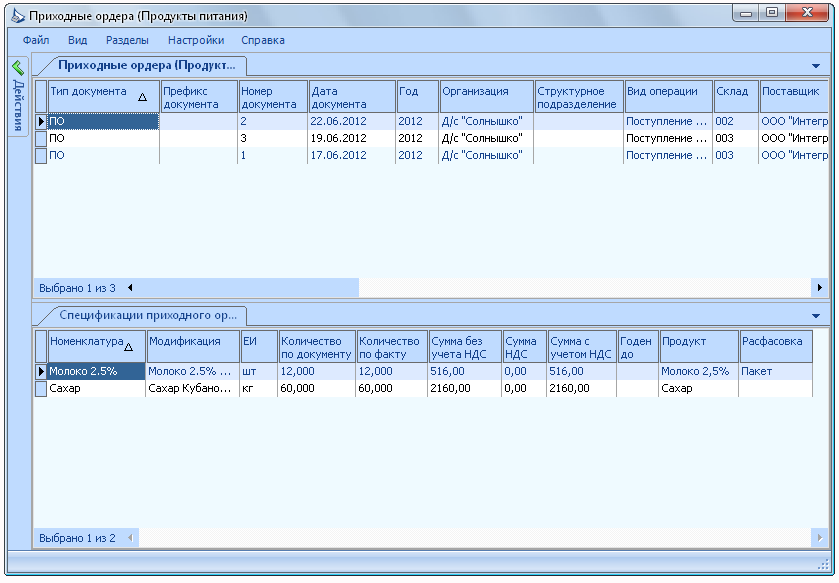Click the Количество по документу header
Viewport: 839px width, 583px height.
point(317,346)
